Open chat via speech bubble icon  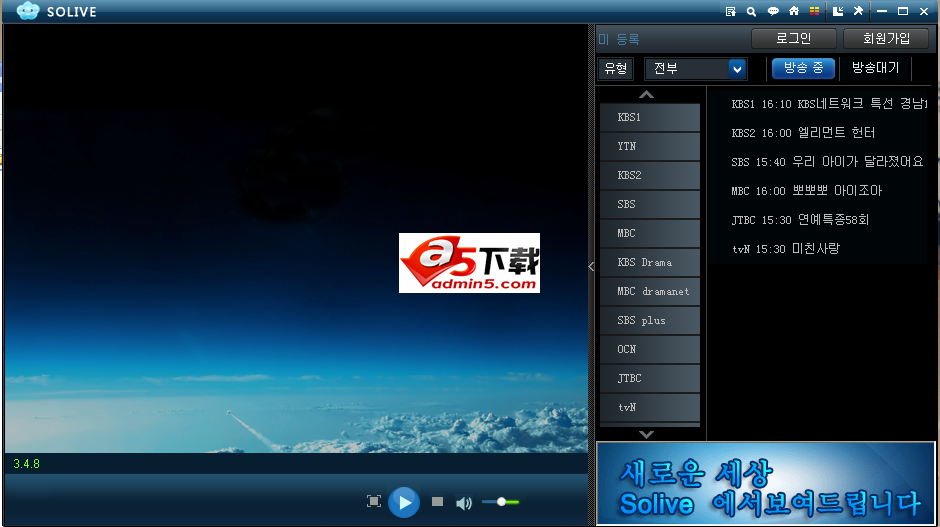pyautogui.click(x=773, y=11)
